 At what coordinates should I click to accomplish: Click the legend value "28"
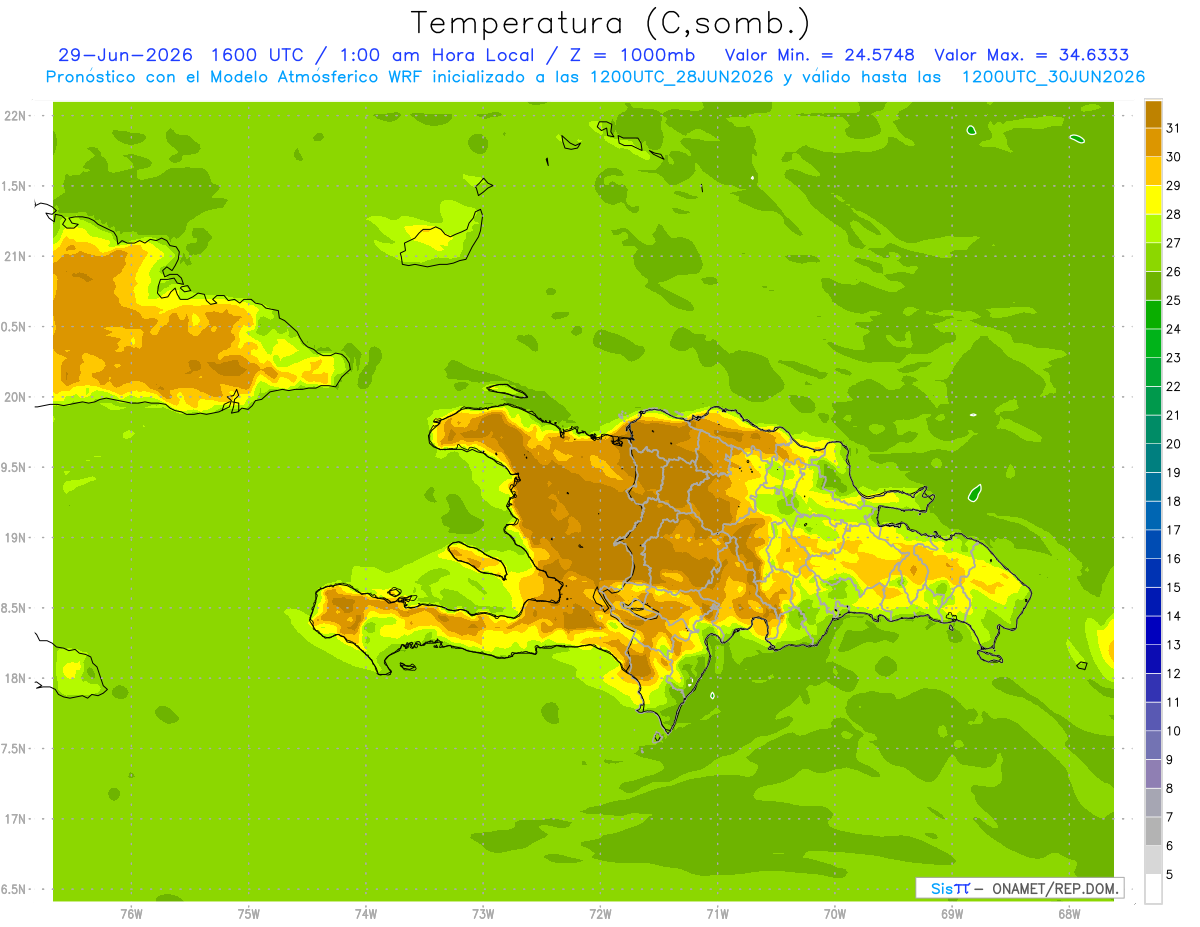point(1173,214)
